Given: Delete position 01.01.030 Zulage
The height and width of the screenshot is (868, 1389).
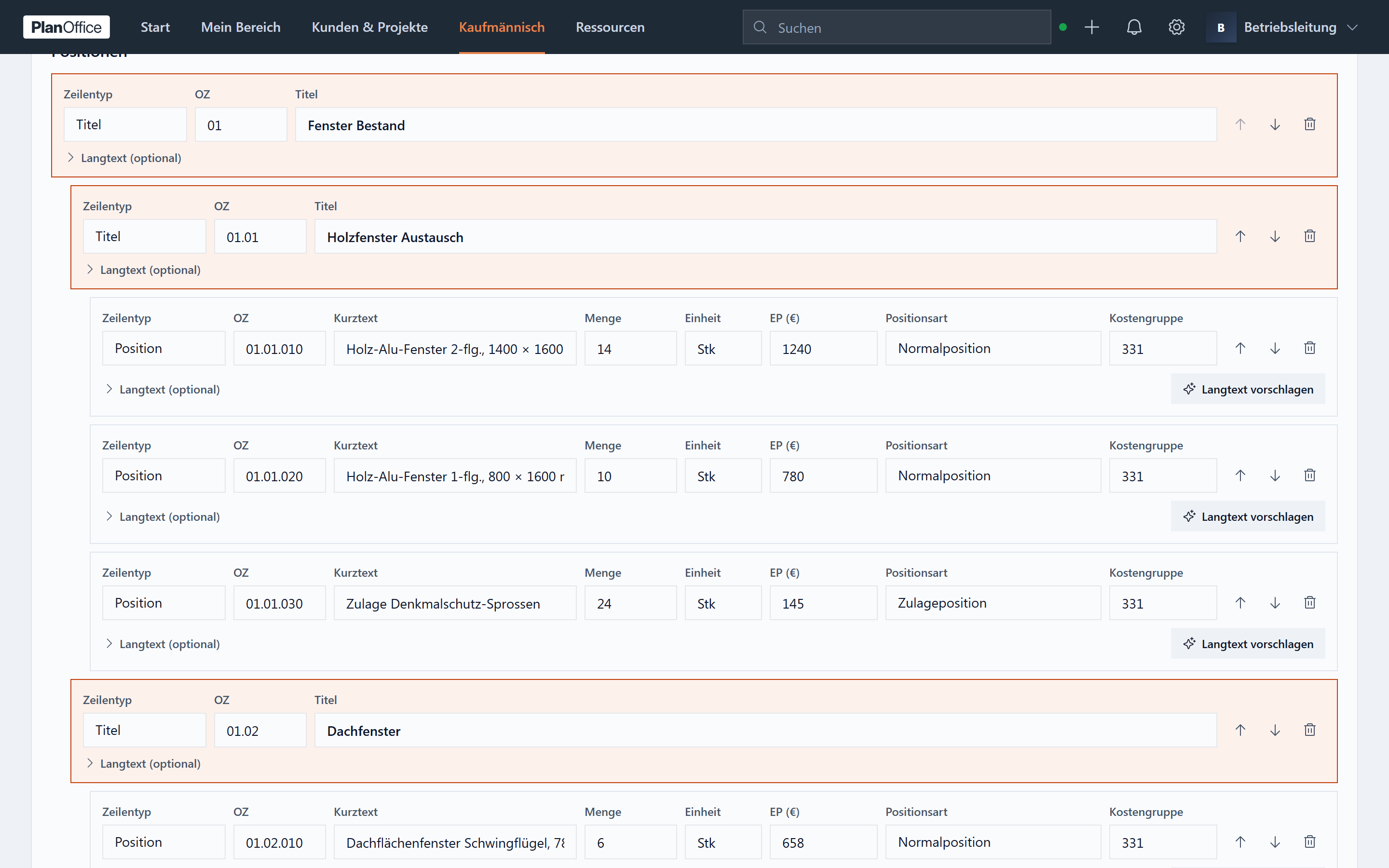Looking at the screenshot, I should coord(1309,603).
